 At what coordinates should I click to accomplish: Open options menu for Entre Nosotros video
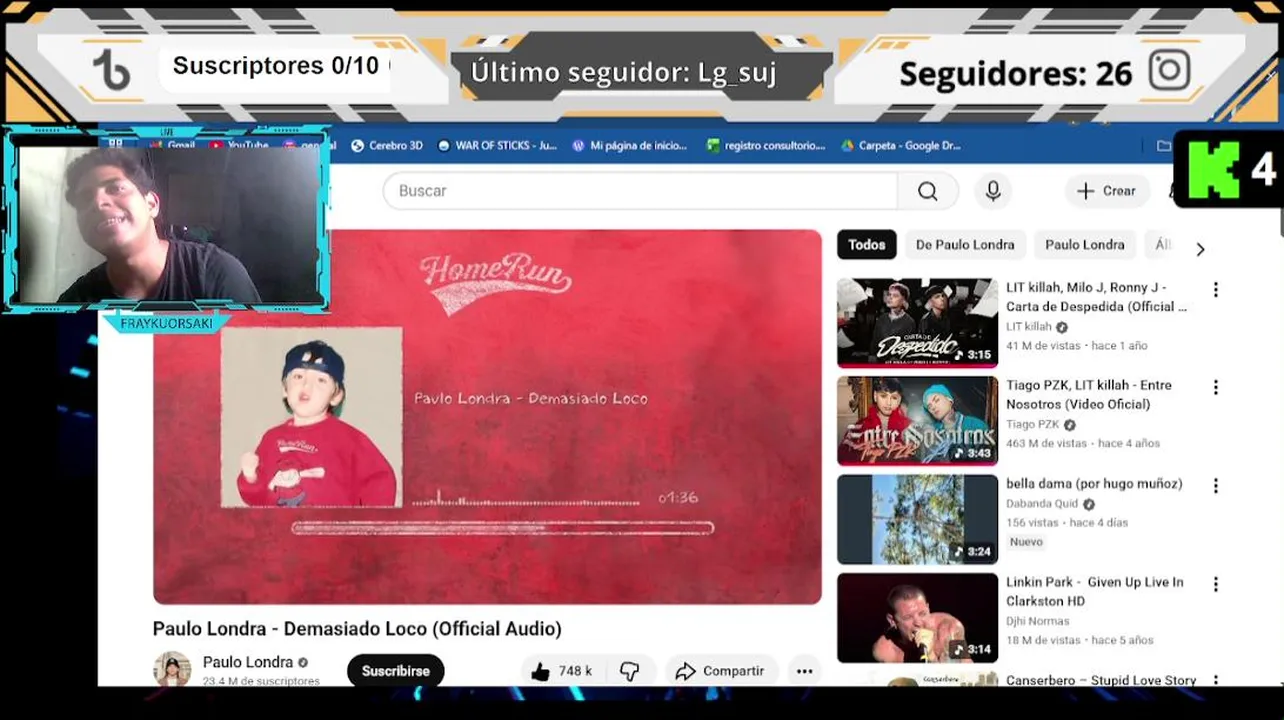1215,388
